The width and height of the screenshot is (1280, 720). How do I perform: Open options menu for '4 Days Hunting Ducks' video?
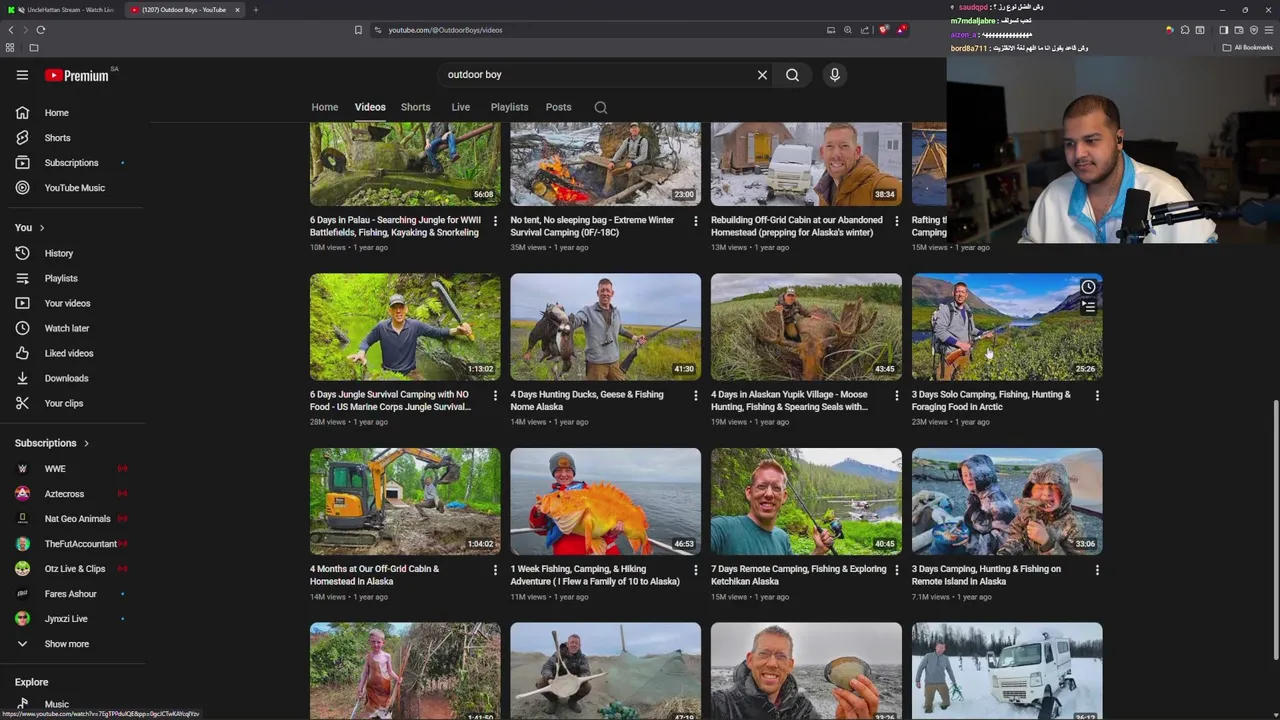tap(696, 396)
